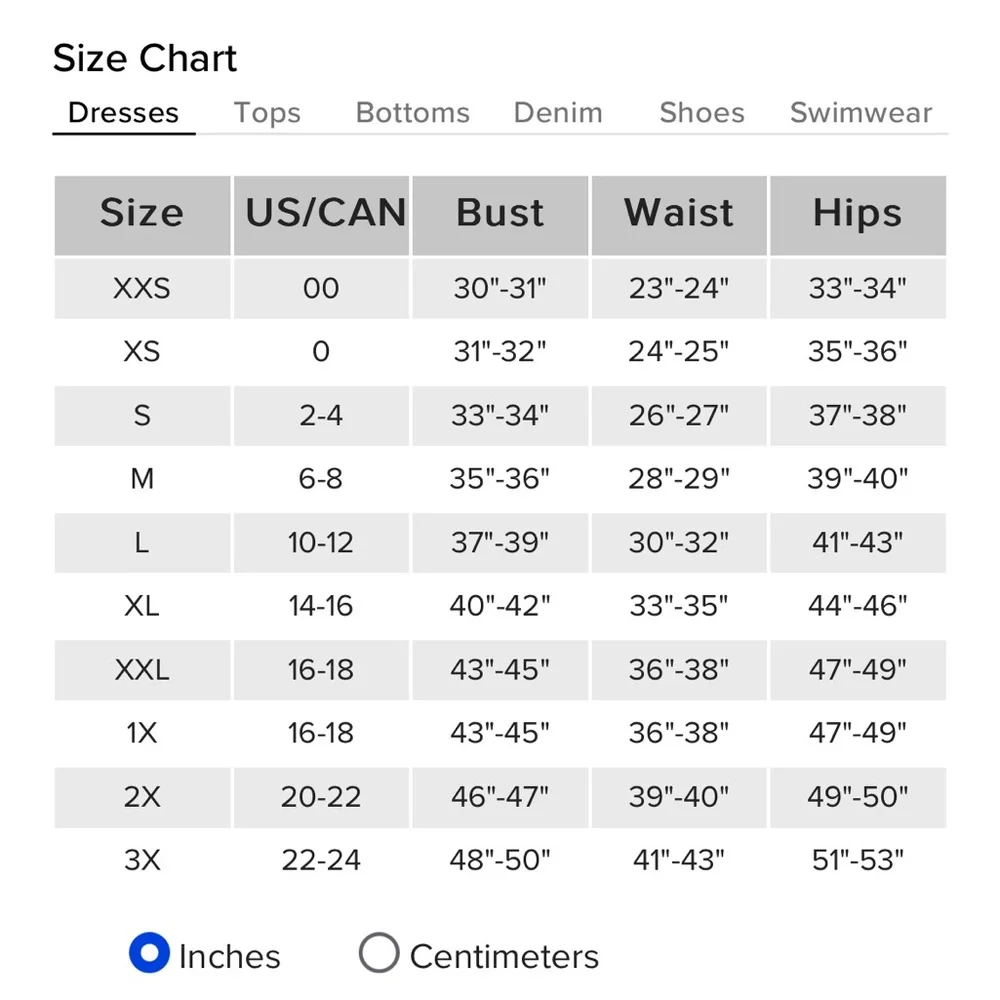Click the XL size row label

[x=142, y=606]
